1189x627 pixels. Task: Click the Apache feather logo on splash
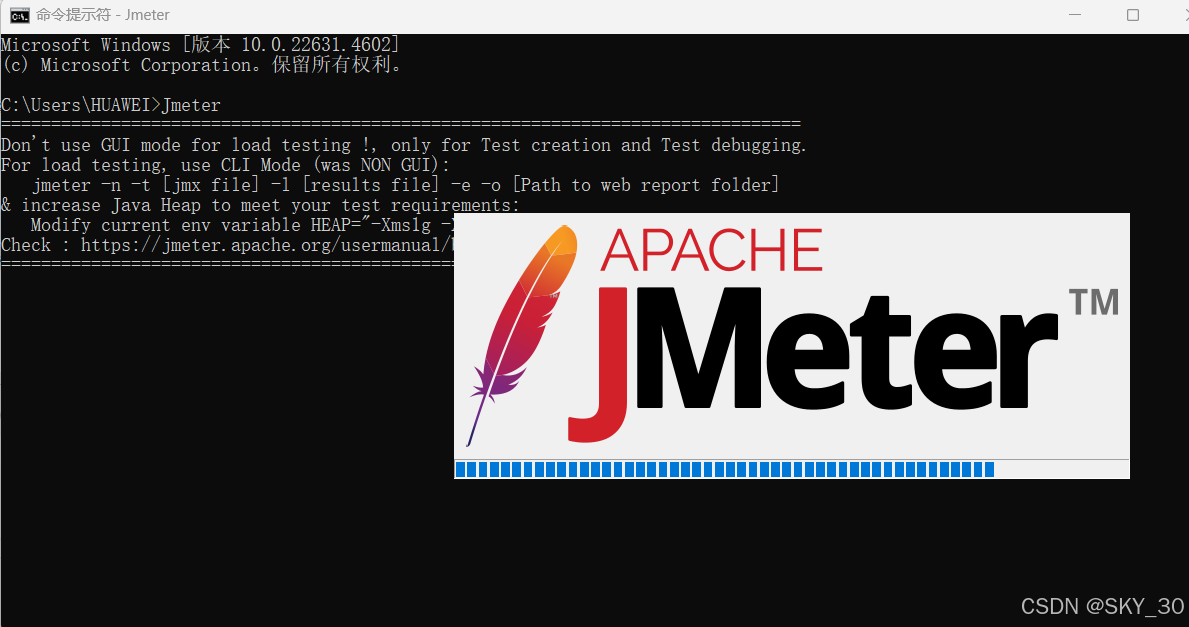click(x=523, y=334)
